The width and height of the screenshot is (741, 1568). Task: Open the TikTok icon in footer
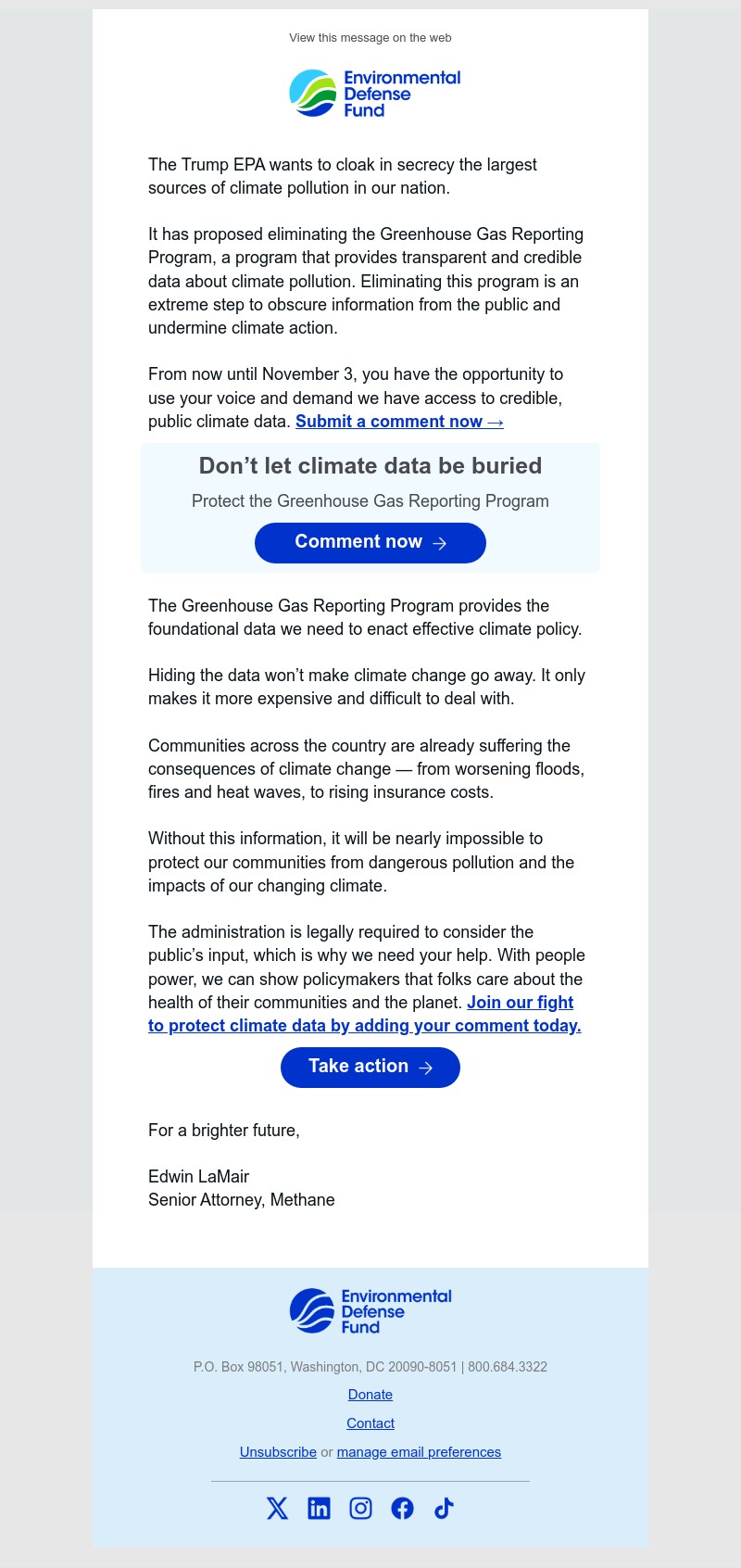[443, 1508]
